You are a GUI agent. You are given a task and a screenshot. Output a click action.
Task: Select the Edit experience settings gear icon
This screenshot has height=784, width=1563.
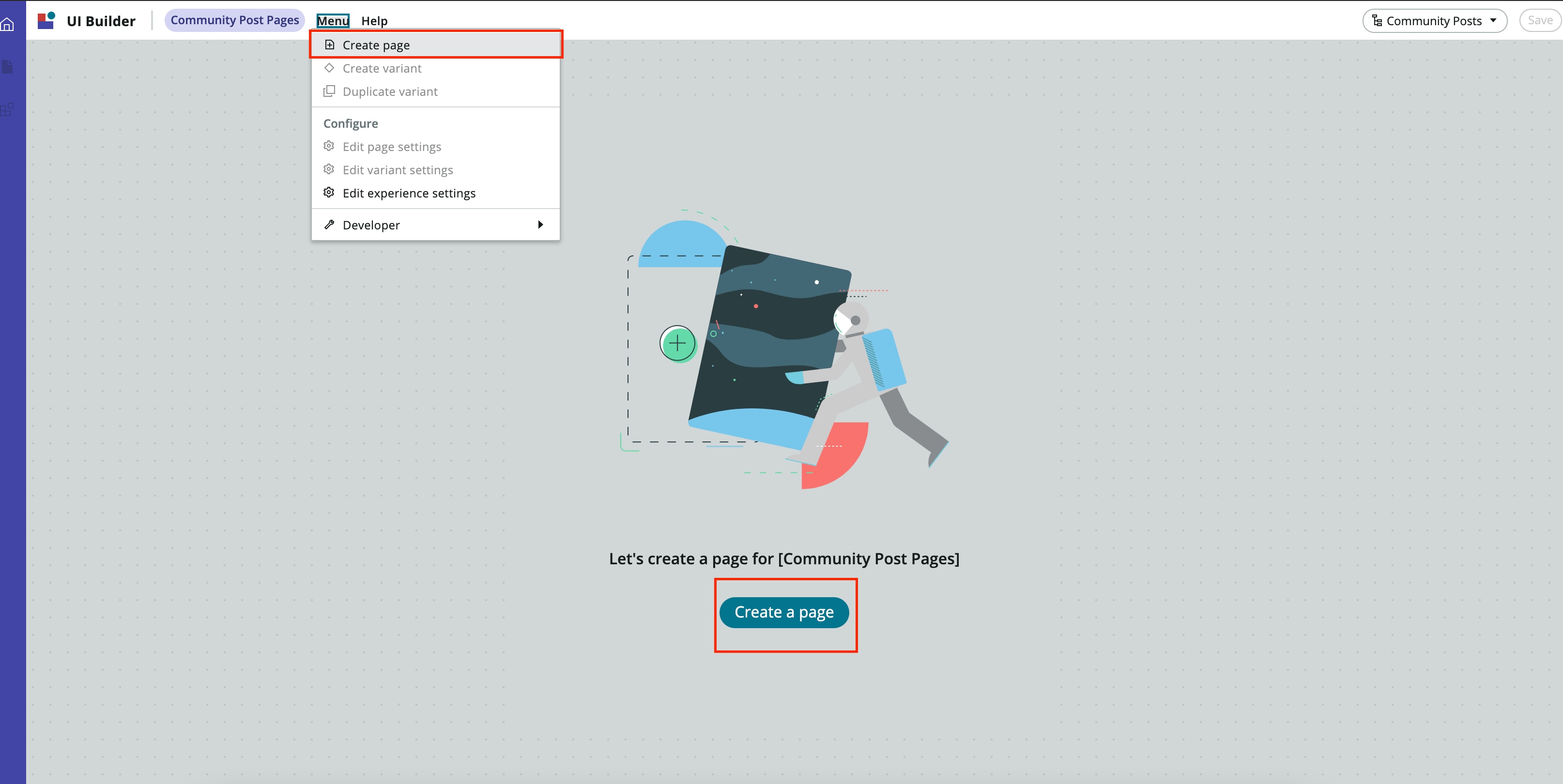tap(329, 192)
